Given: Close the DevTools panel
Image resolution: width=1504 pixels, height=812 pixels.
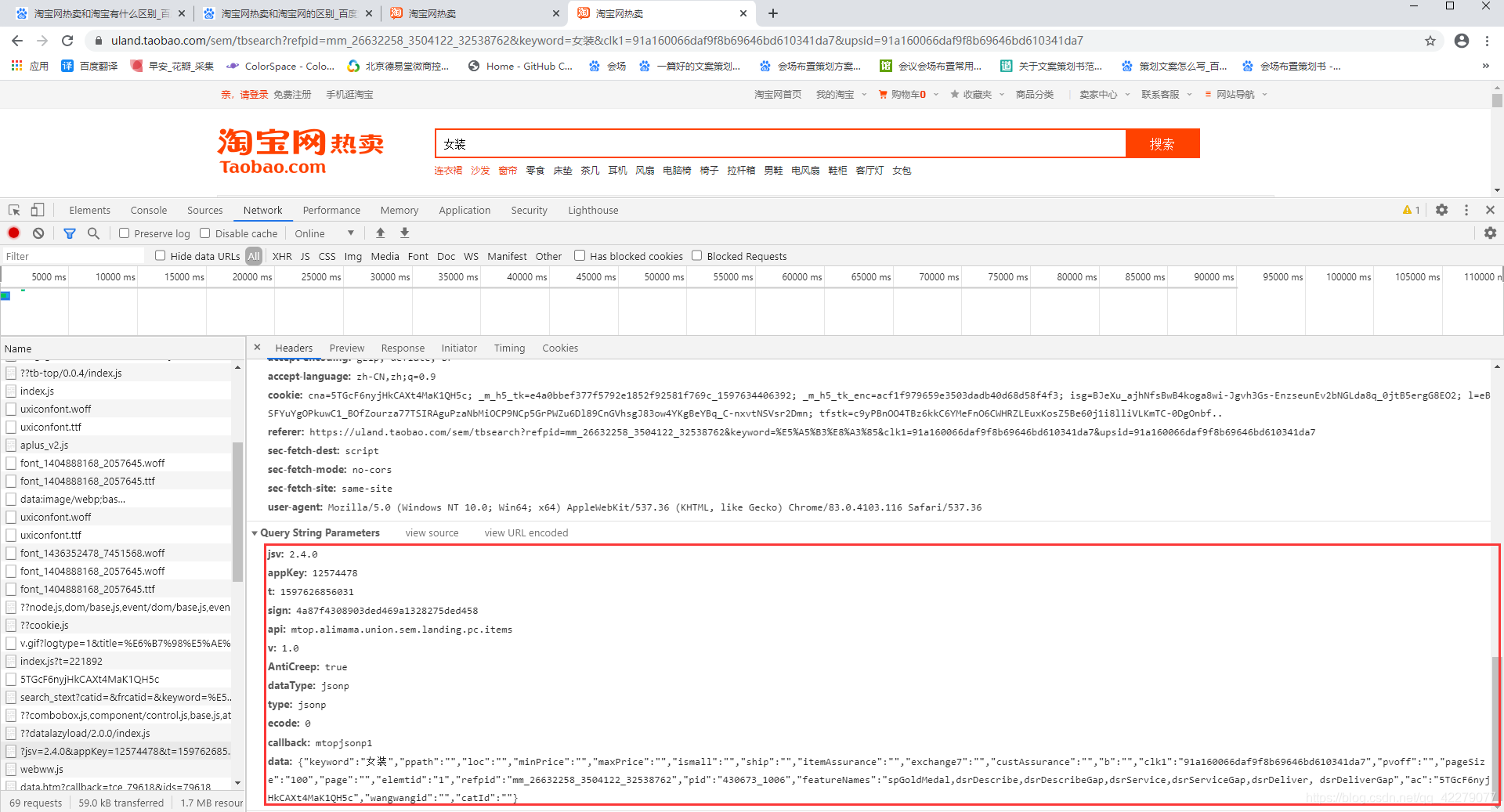Looking at the screenshot, I should pos(1490,210).
